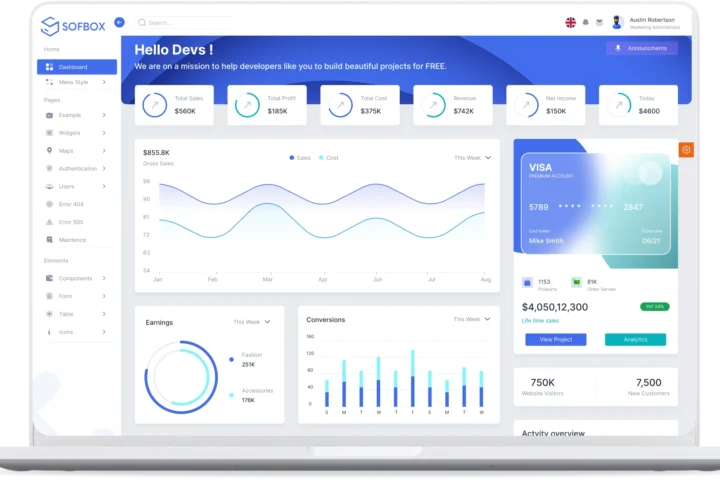Viewport: 720px width, 480px height.
Task: Click the View Project button
Action: tap(555, 340)
